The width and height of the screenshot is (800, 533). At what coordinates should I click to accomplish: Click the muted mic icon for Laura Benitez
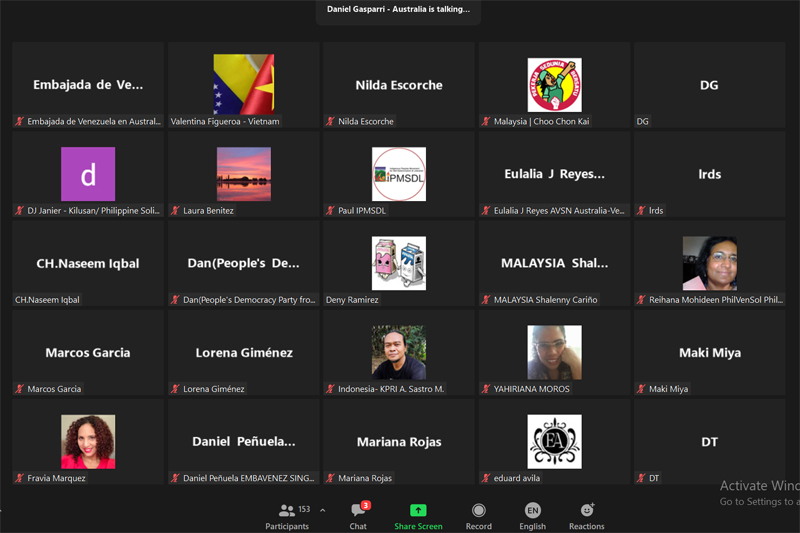175,211
